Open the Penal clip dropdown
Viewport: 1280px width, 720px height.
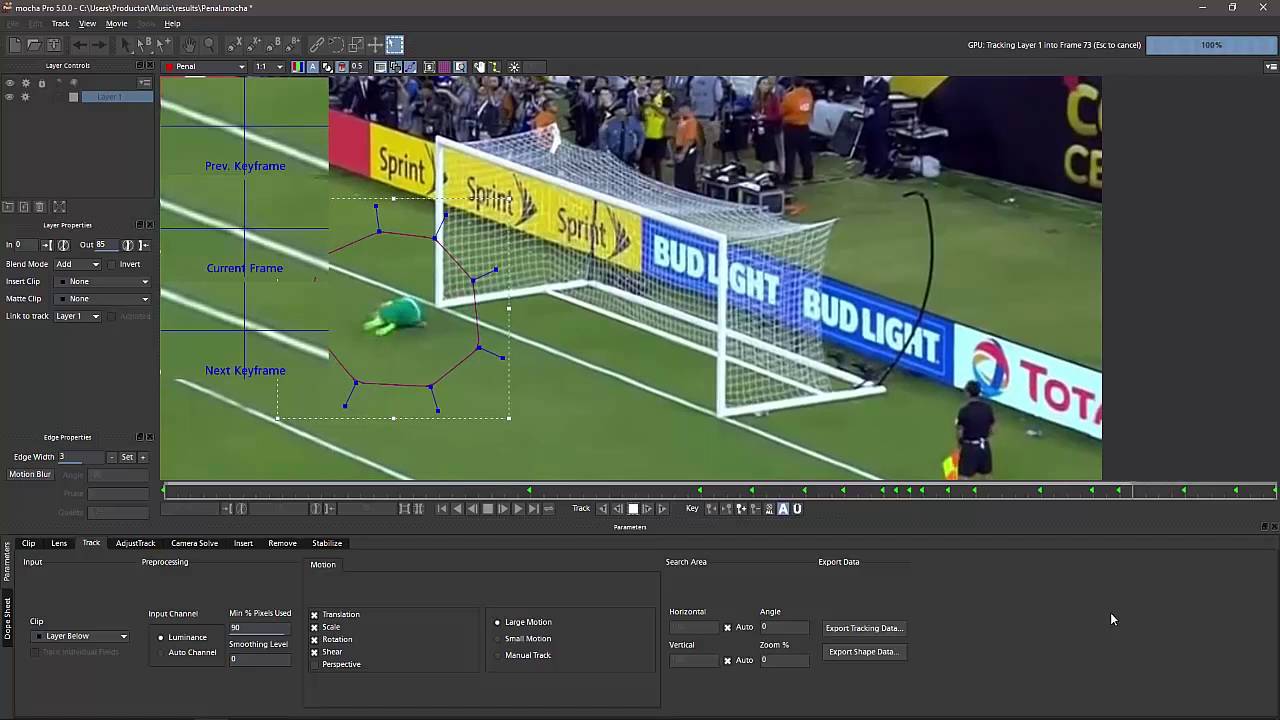tap(206, 67)
